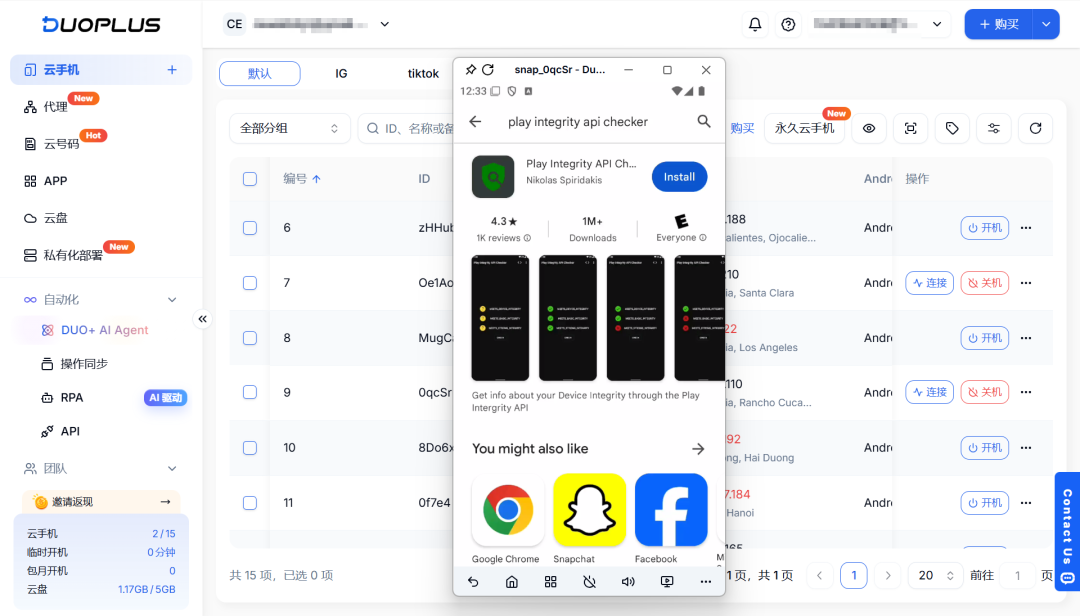1080x616 pixels.
Task: Check the box for row 7
Action: point(250,283)
